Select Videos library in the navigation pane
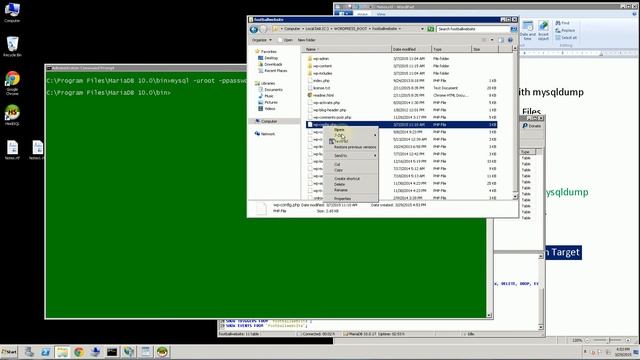Screen dimensions: 640x360 [x=267, y=109]
